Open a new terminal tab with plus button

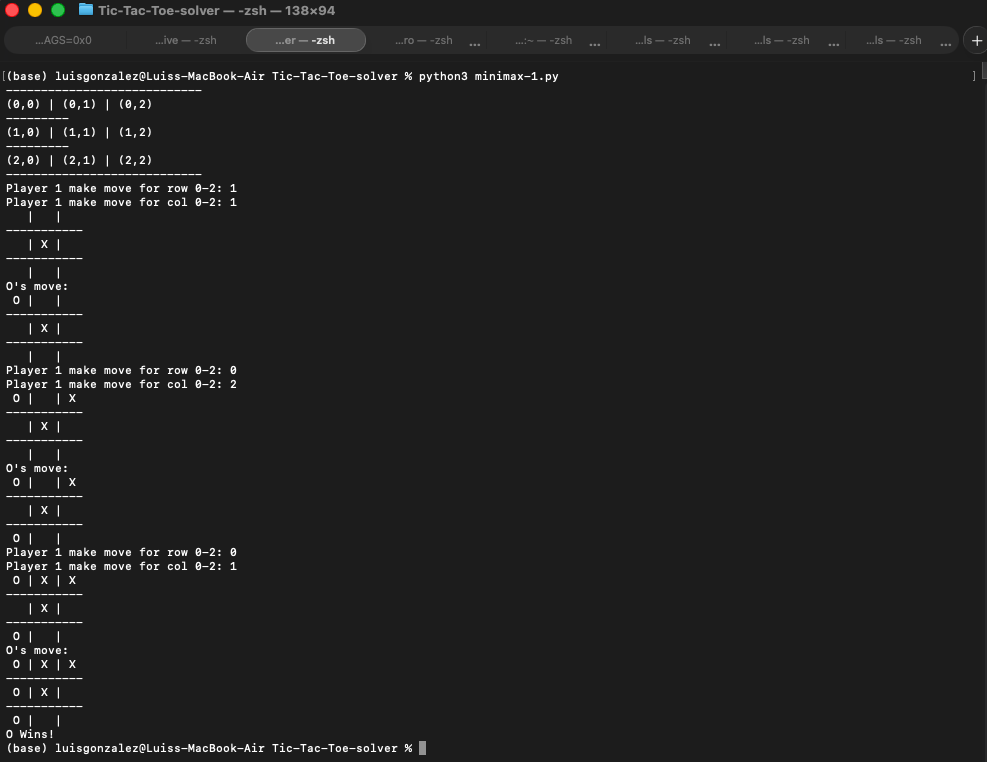tap(976, 40)
